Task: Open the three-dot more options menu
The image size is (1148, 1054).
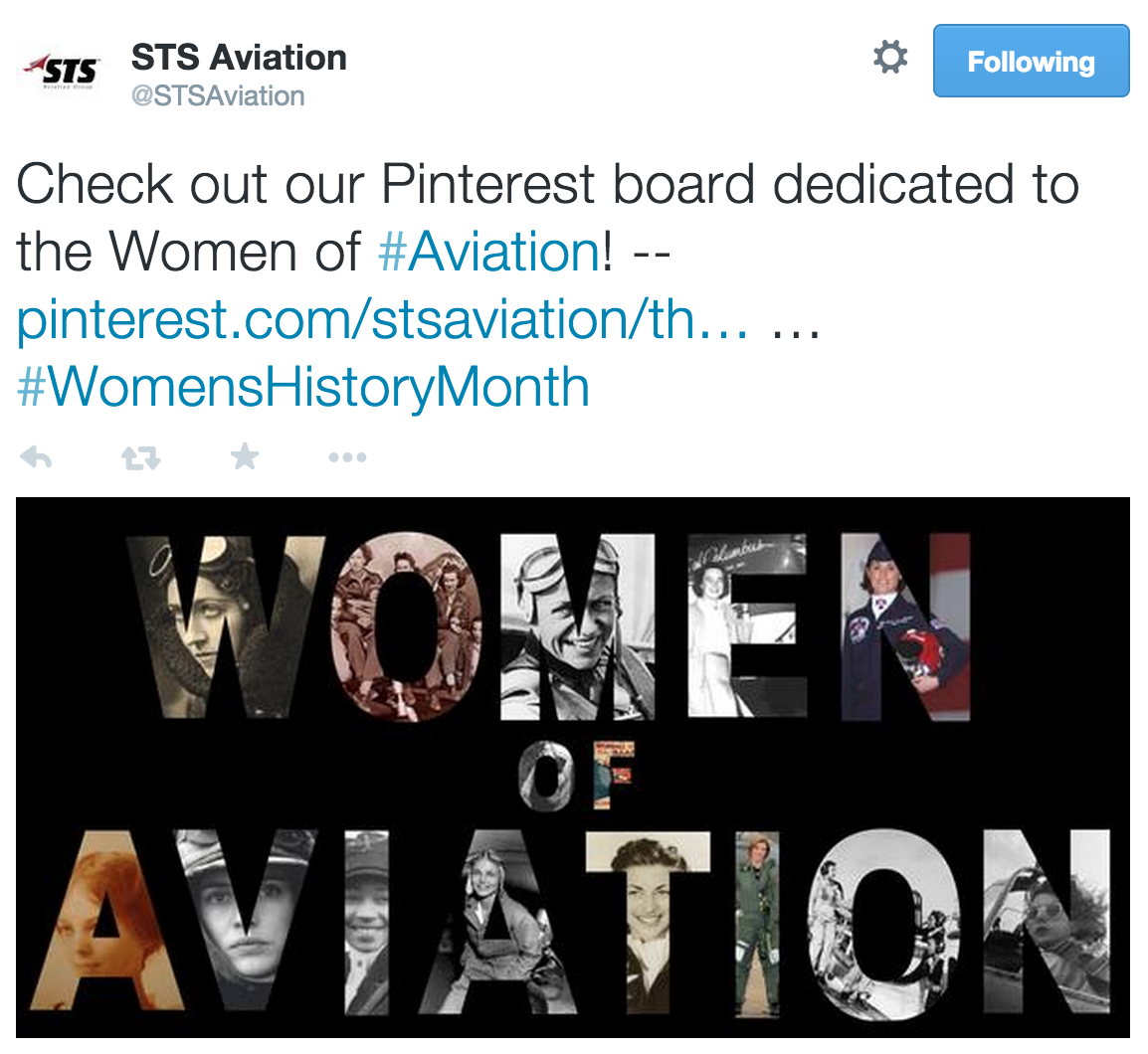Action: [347, 457]
